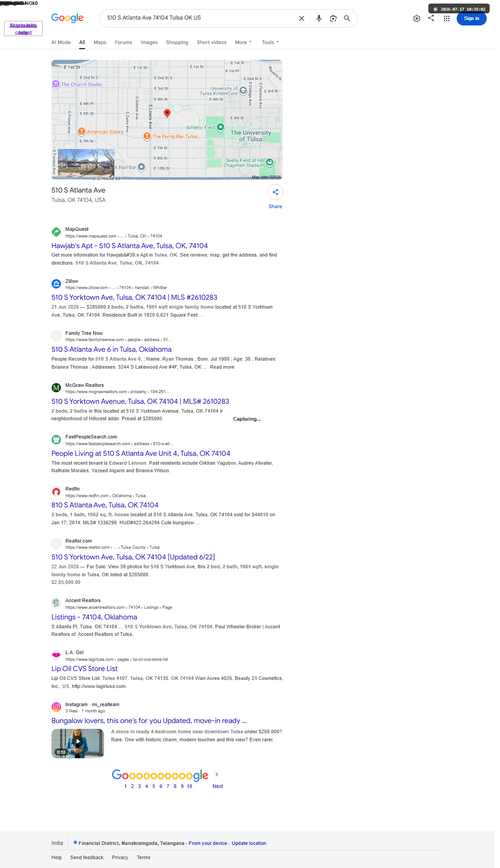The height and width of the screenshot is (868, 500).
Task: Open Google Lens image search
Action: [333, 18]
